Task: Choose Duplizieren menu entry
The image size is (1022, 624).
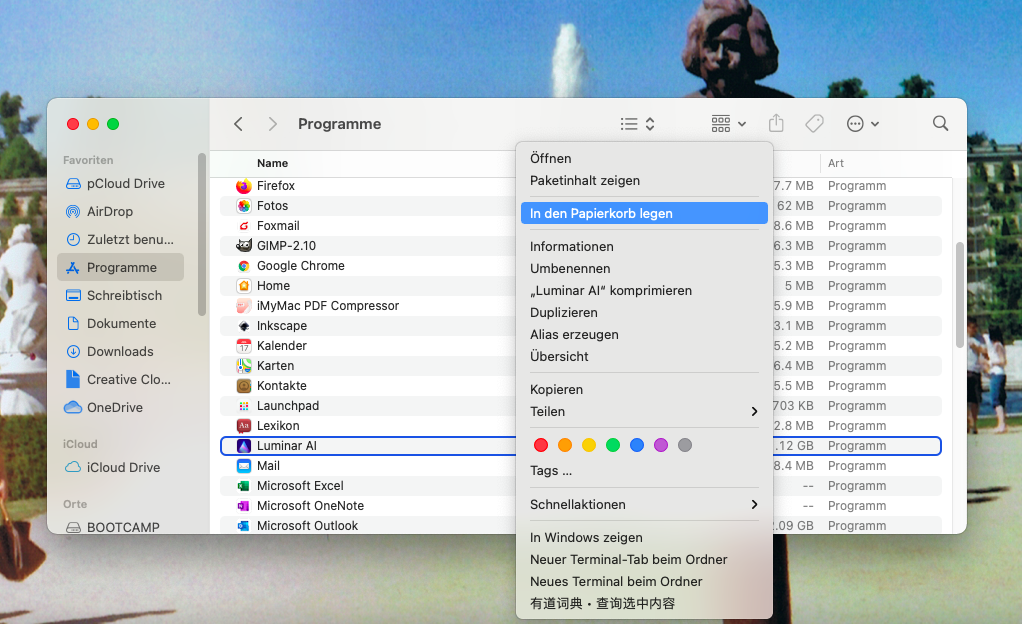Action: (x=564, y=313)
